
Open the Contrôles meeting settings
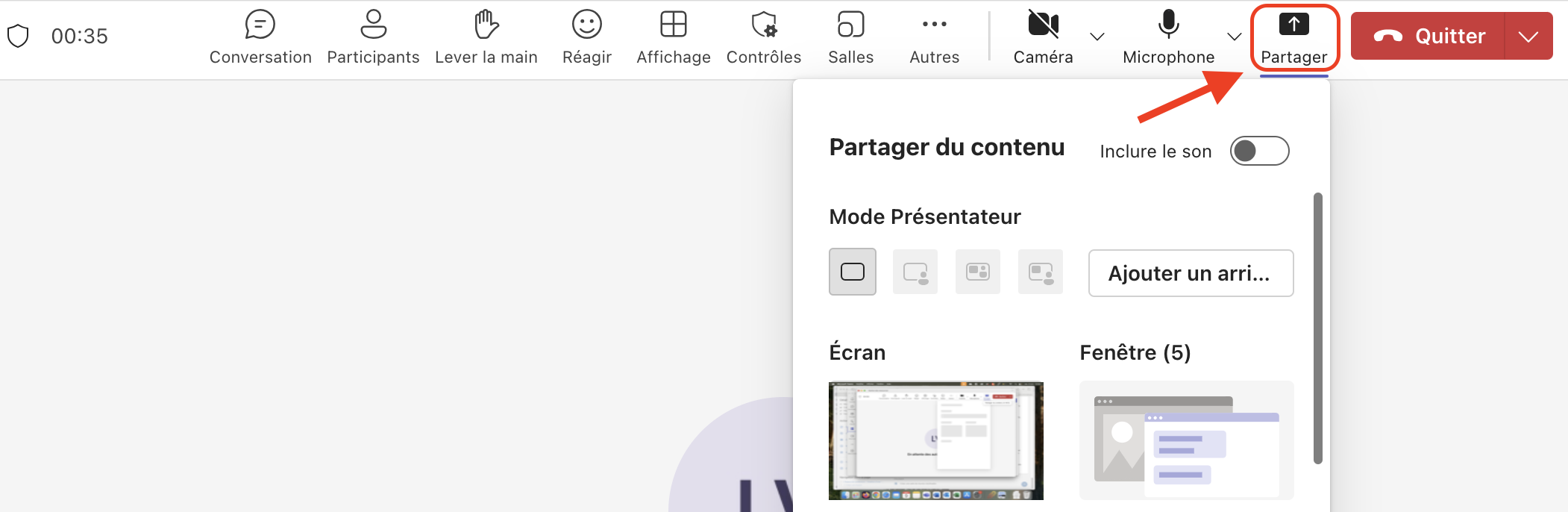(x=763, y=37)
